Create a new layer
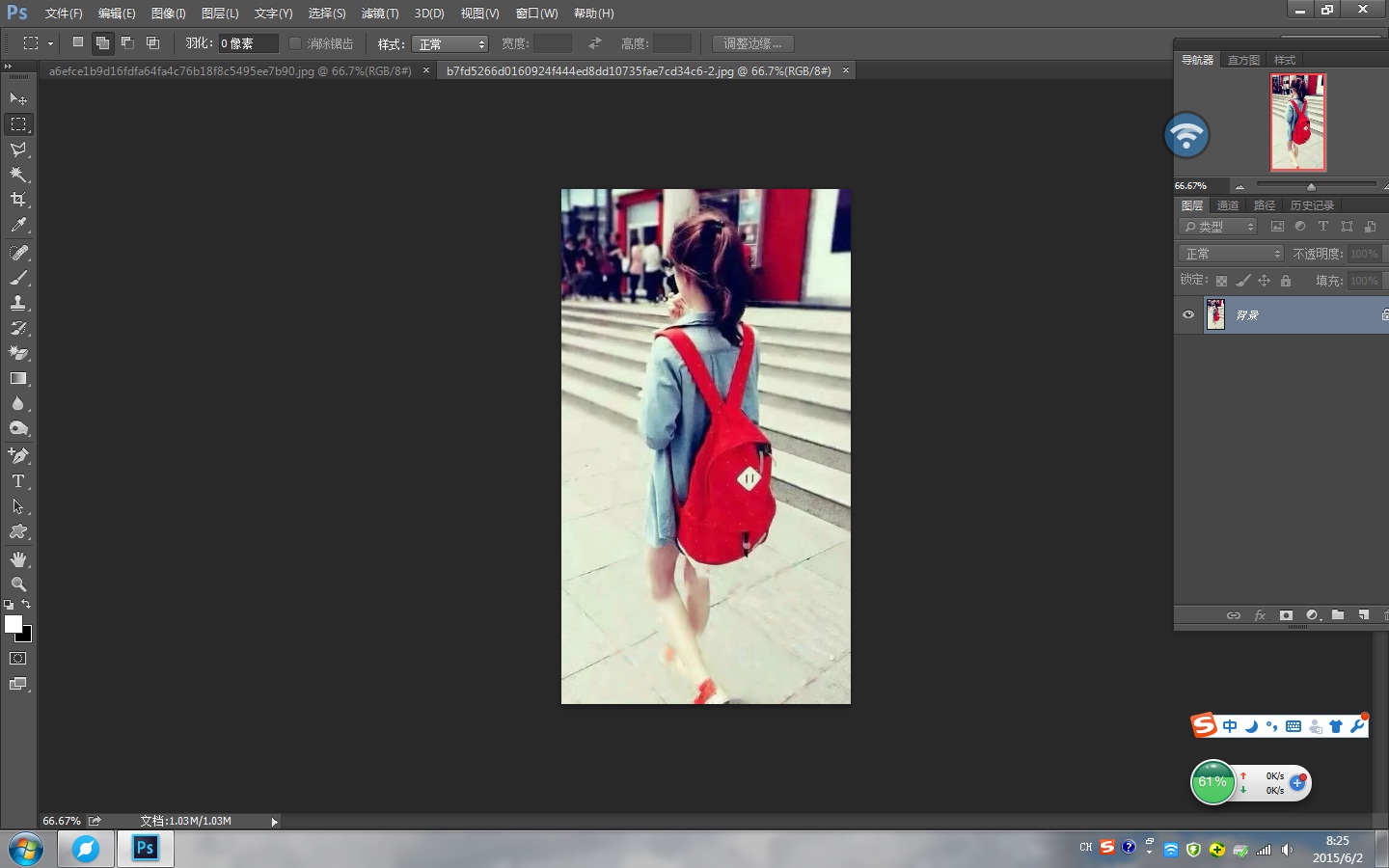The height and width of the screenshot is (868, 1389). tap(1364, 615)
